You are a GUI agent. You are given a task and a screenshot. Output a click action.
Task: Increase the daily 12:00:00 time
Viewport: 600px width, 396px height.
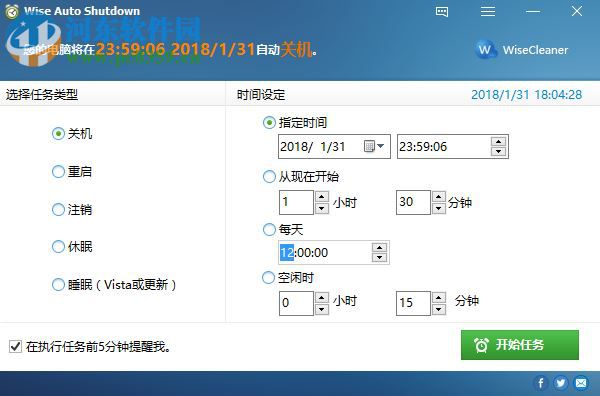(x=380, y=248)
